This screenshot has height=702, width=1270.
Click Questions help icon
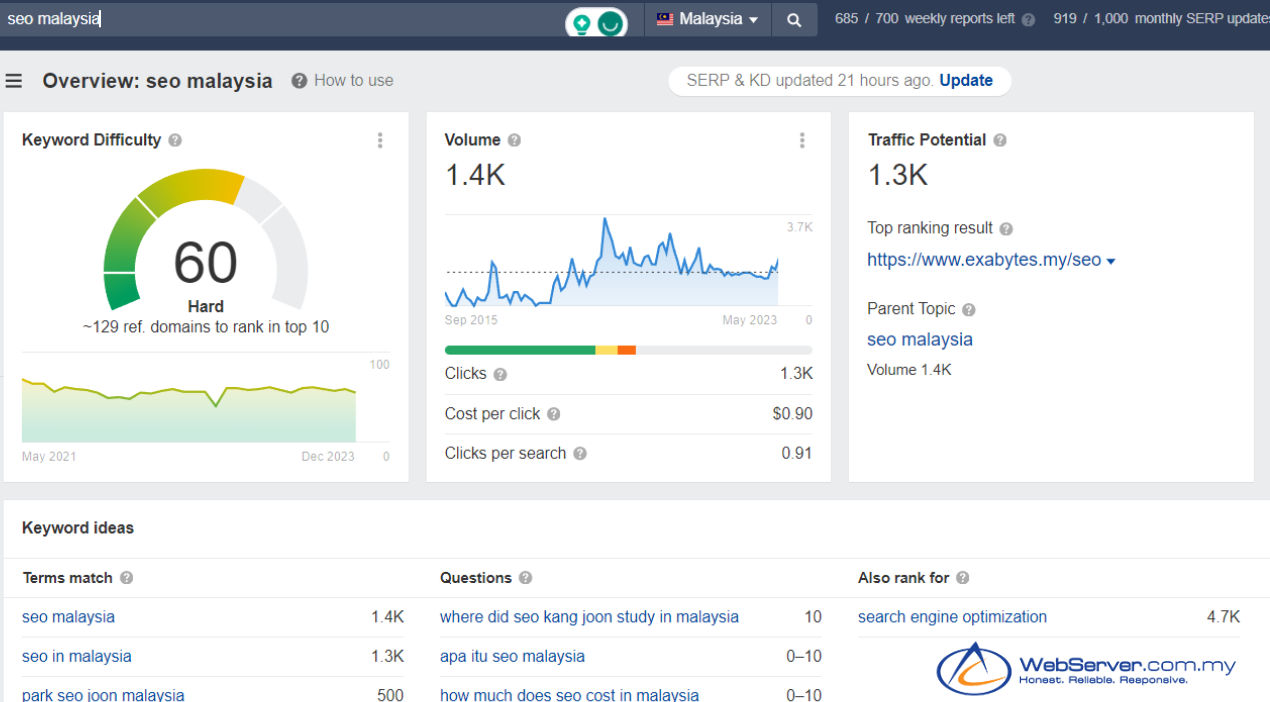tap(525, 578)
